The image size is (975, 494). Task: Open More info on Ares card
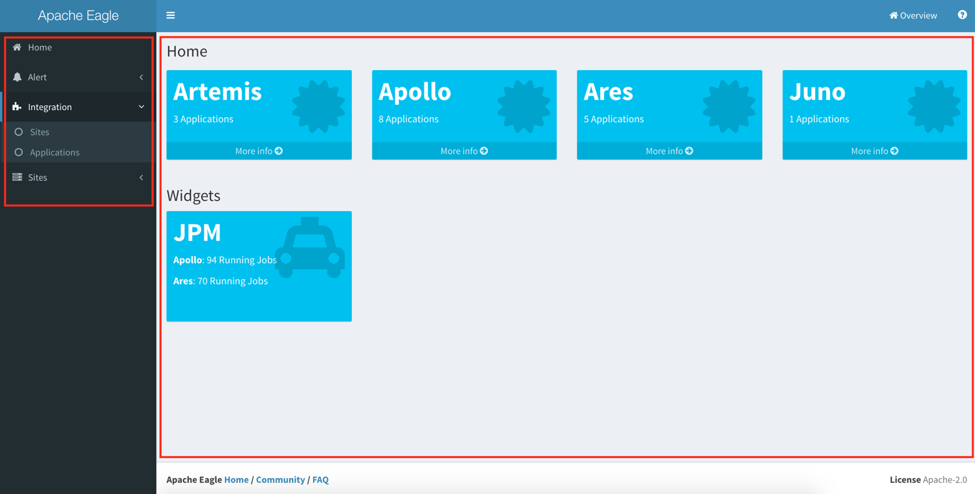pos(669,151)
